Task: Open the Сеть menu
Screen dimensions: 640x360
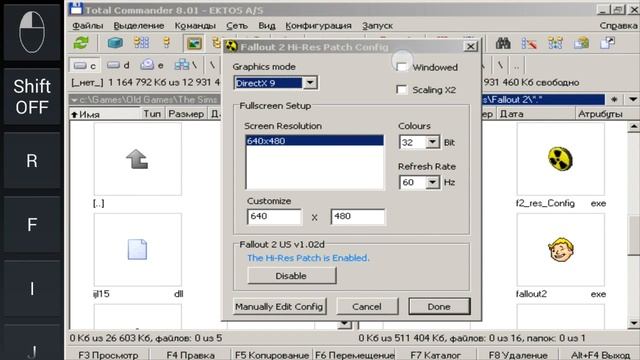Action: point(237,25)
